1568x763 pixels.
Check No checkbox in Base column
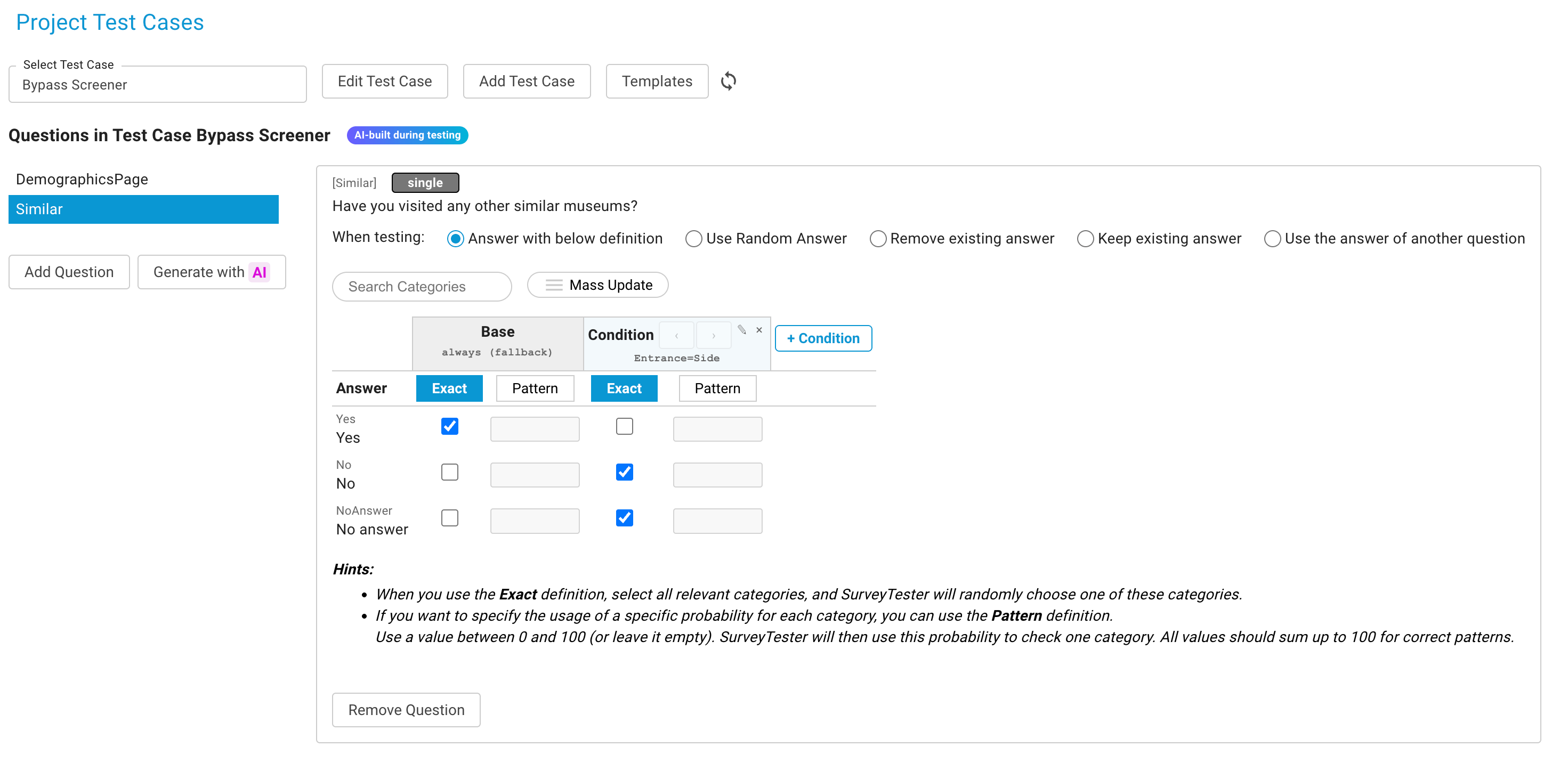[450, 472]
